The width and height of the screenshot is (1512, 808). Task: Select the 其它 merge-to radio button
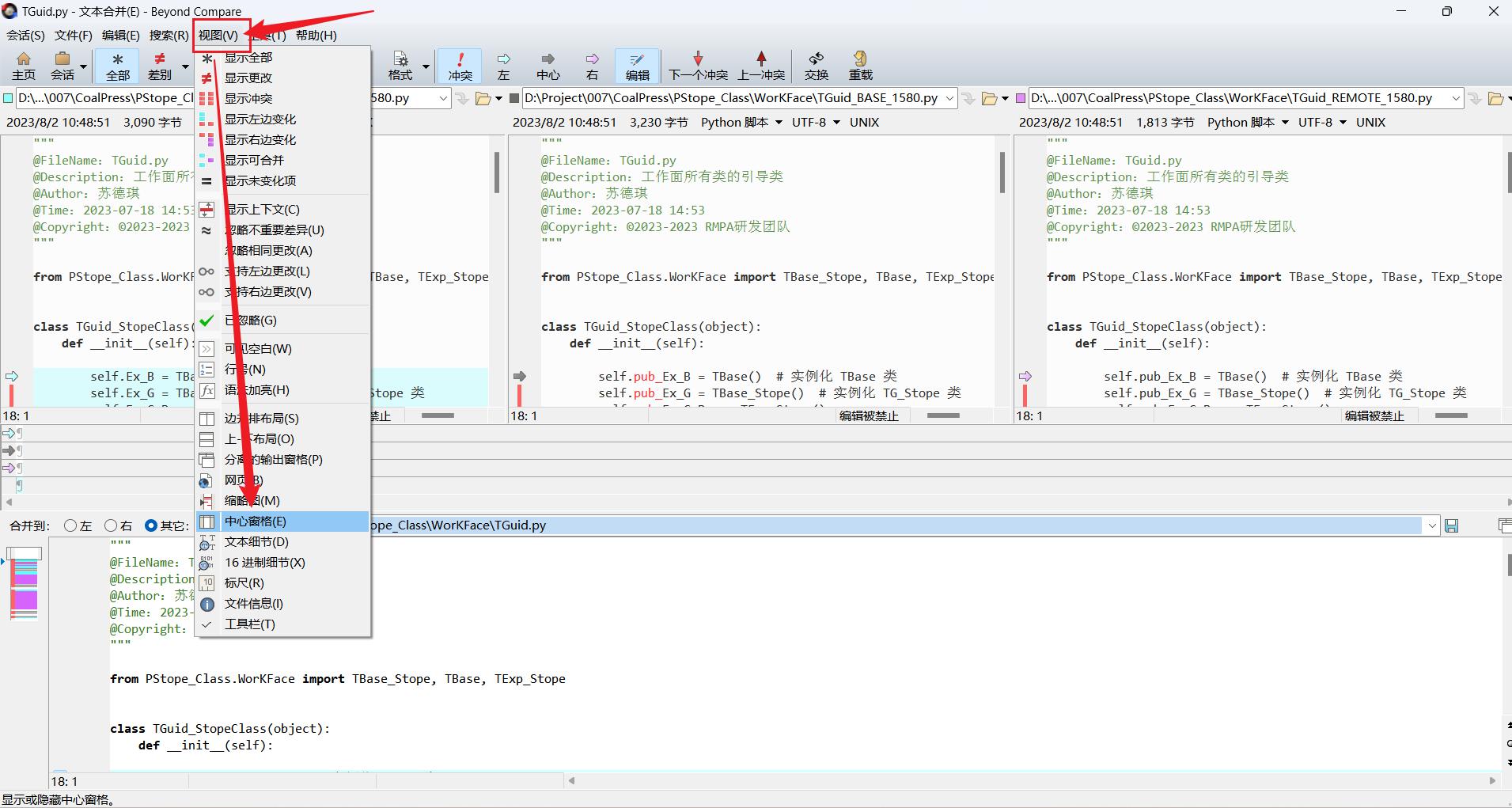tap(151, 525)
